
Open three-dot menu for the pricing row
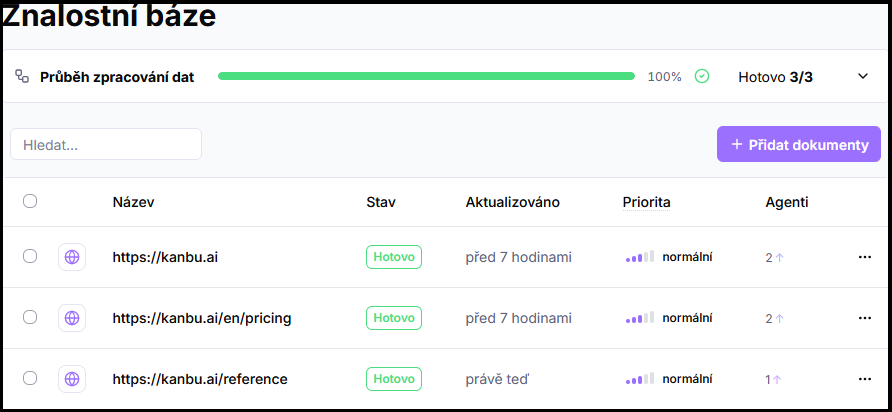(865, 318)
